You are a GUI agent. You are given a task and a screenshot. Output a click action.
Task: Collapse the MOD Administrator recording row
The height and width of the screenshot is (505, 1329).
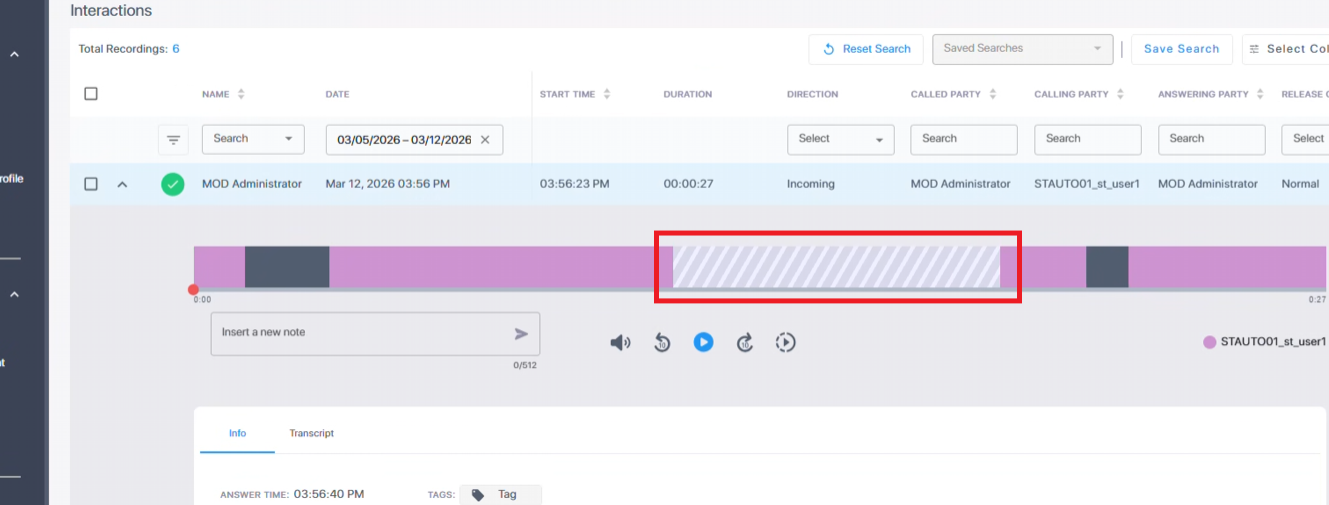coord(122,184)
